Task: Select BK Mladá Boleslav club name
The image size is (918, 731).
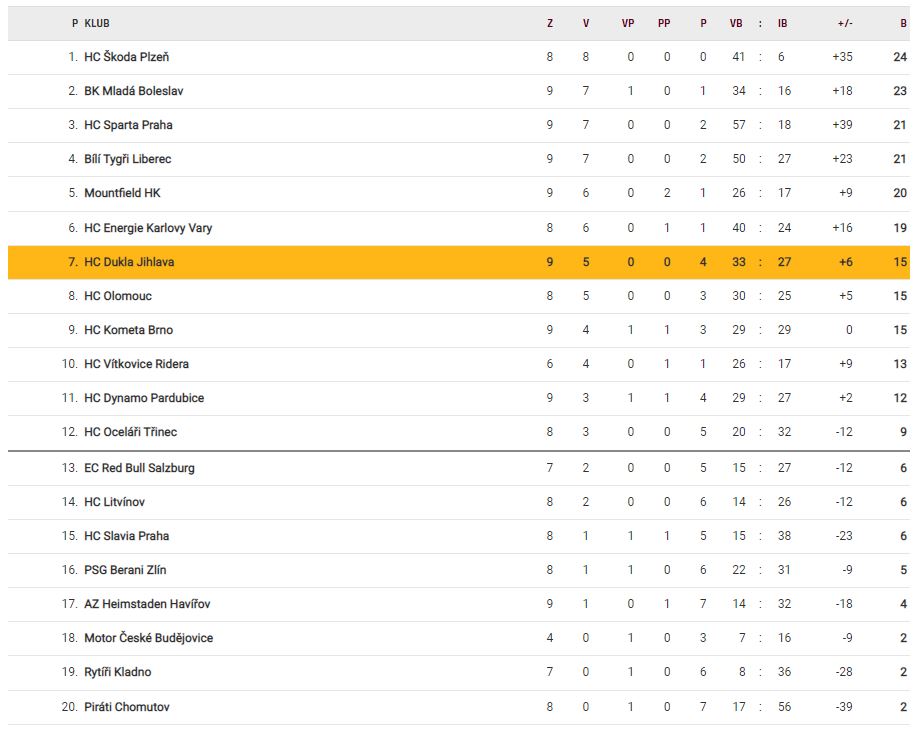Action: (133, 91)
